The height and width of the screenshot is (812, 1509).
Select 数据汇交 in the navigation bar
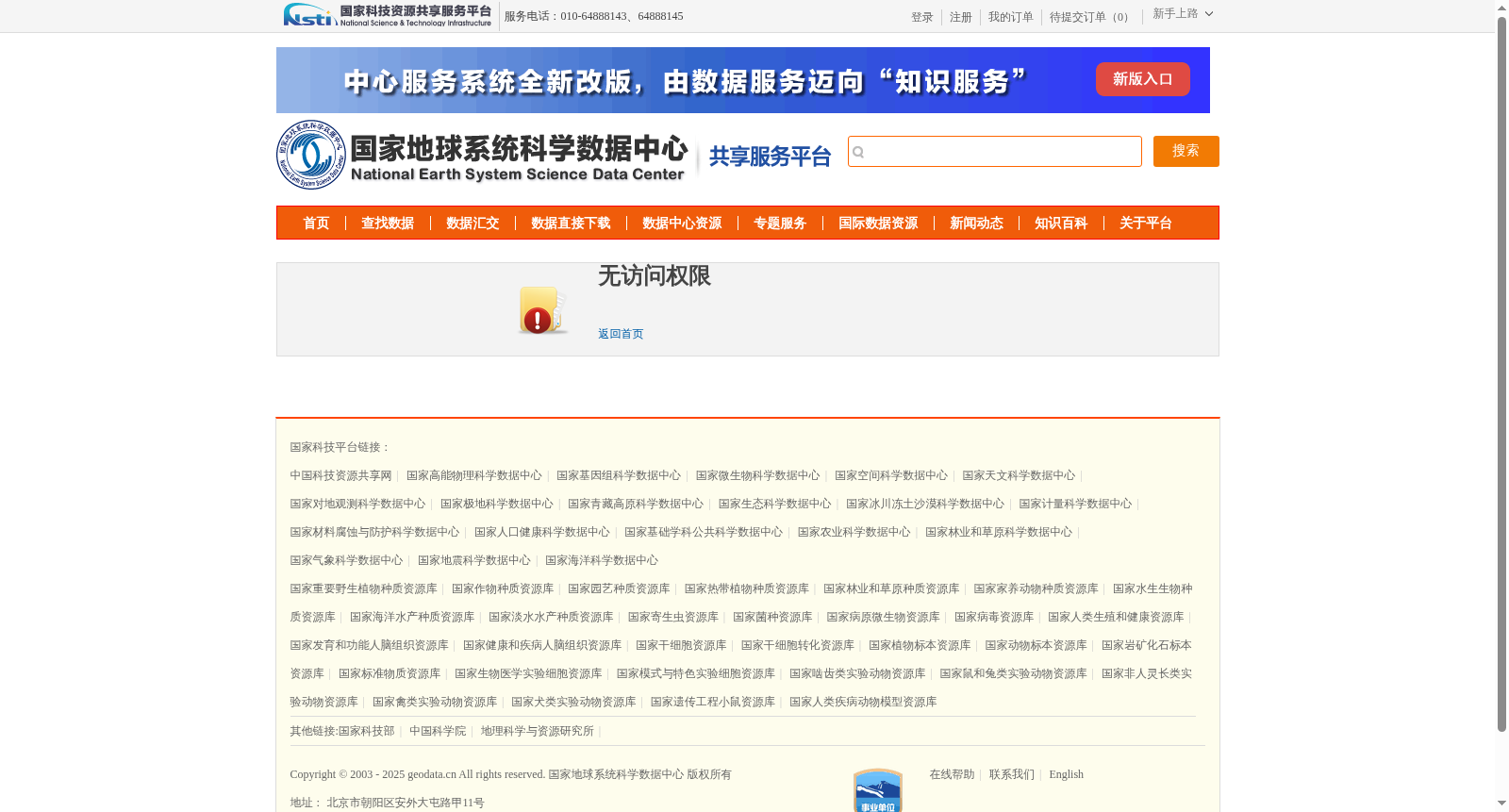[473, 224]
